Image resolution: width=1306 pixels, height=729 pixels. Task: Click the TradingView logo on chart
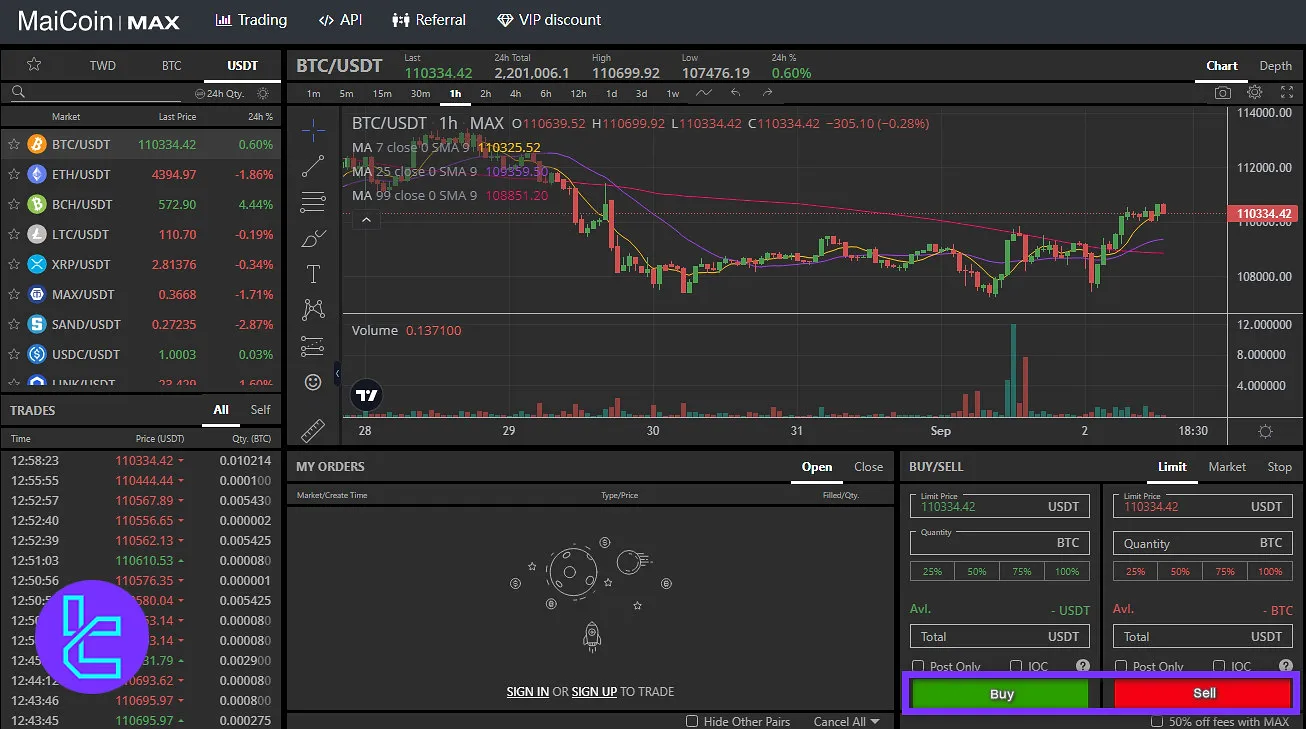(x=367, y=396)
